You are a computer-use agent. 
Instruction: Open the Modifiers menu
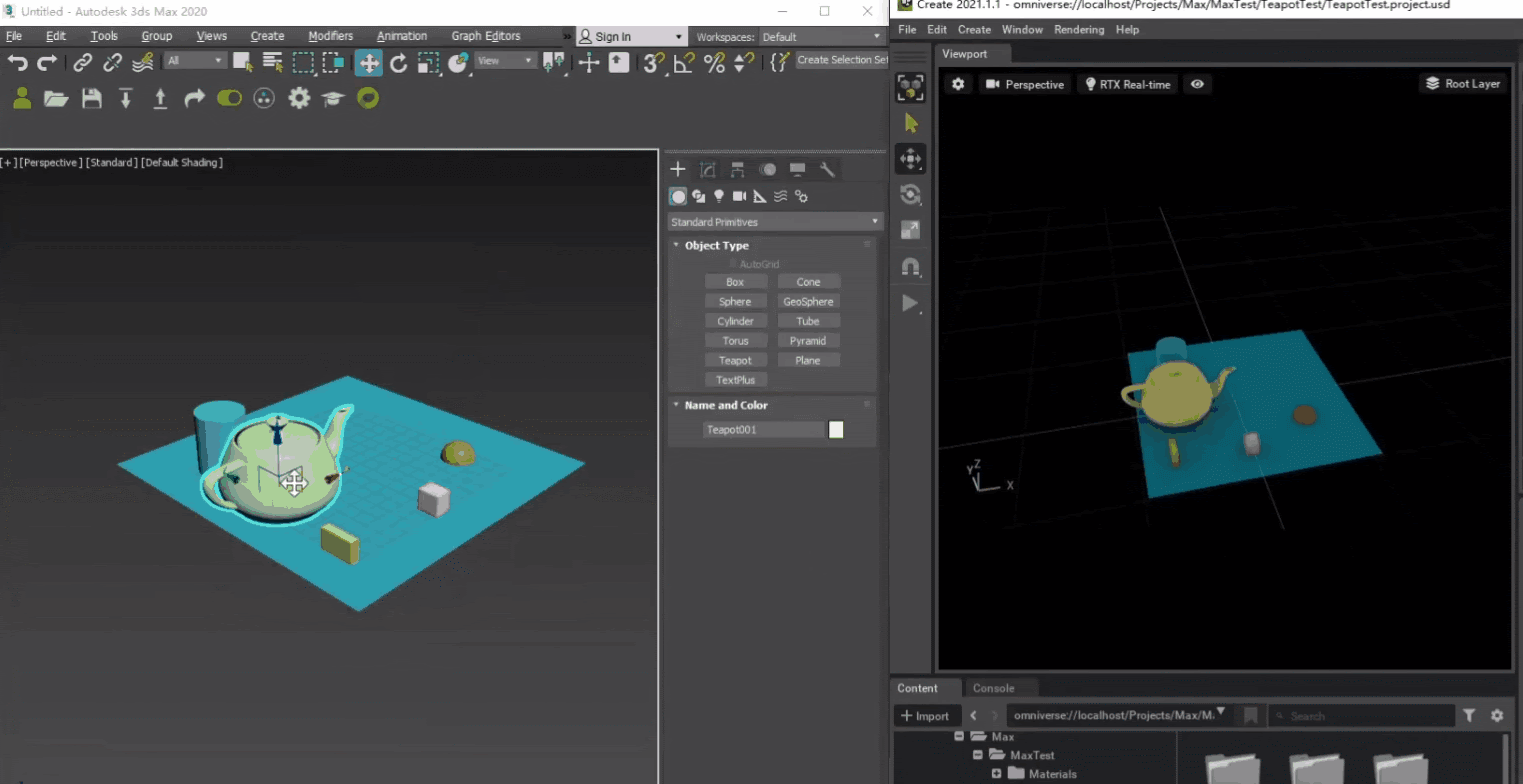pyautogui.click(x=330, y=36)
